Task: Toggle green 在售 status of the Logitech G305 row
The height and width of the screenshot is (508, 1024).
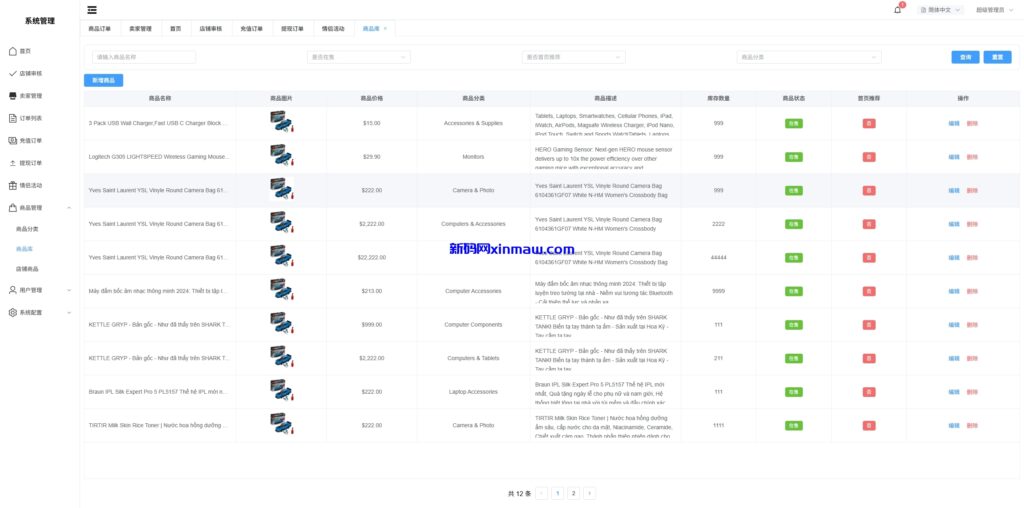Action: click(x=793, y=157)
